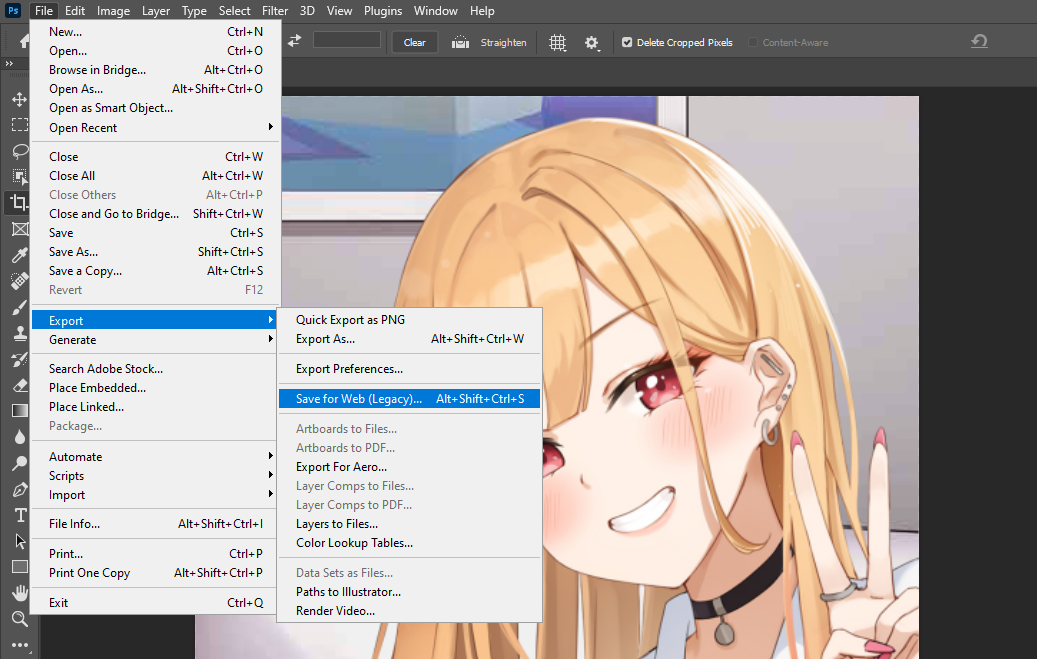Viewport: 1037px width, 659px height.
Task: Click the swap width and height icon
Action: (x=294, y=41)
